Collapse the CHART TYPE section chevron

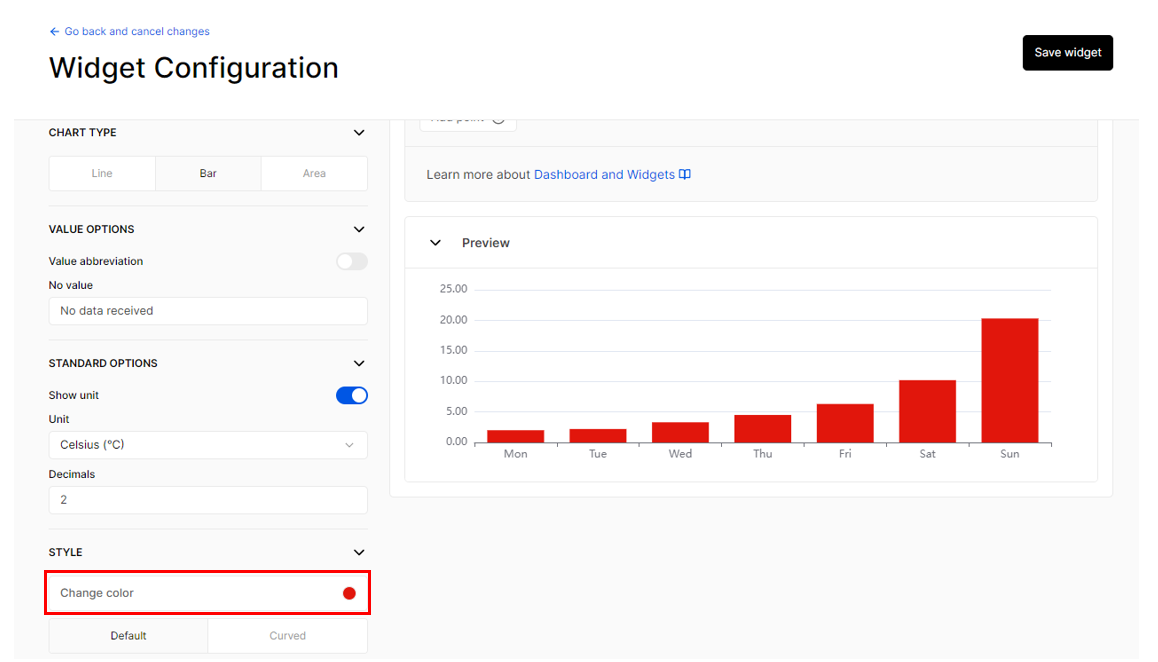pos(359,133)
